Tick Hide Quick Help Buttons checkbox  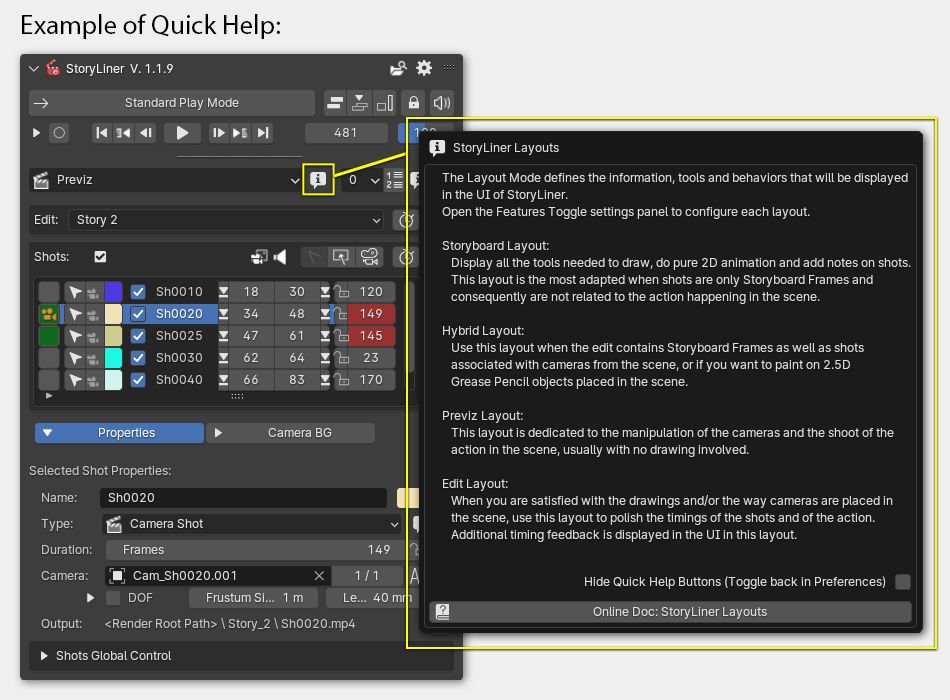click(x=903, y=582)
